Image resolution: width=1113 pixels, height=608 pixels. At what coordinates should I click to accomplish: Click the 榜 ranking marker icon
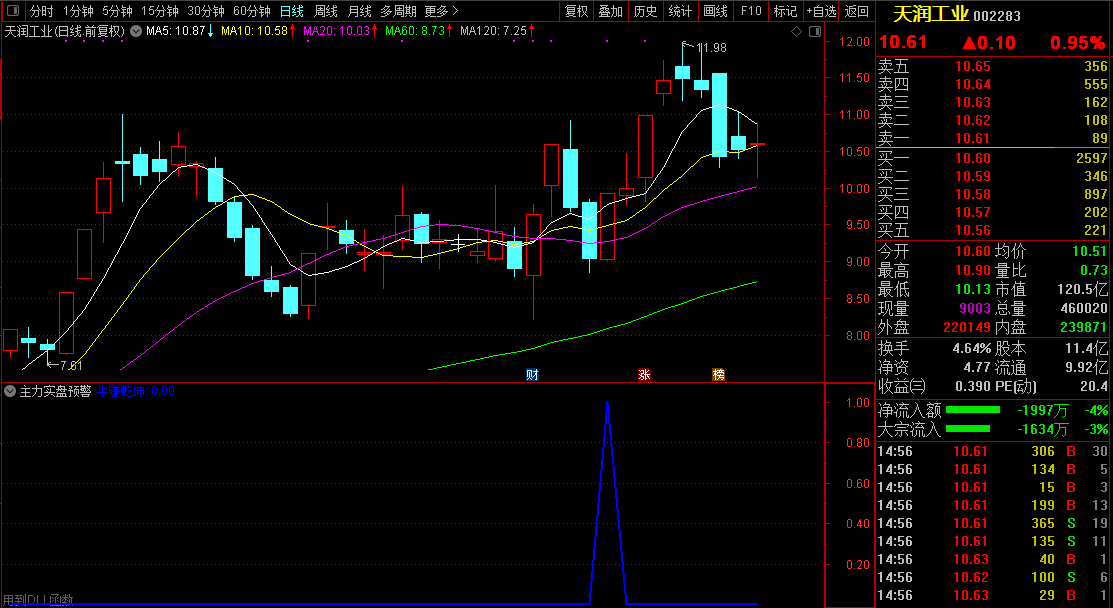[x=718, y=375]
